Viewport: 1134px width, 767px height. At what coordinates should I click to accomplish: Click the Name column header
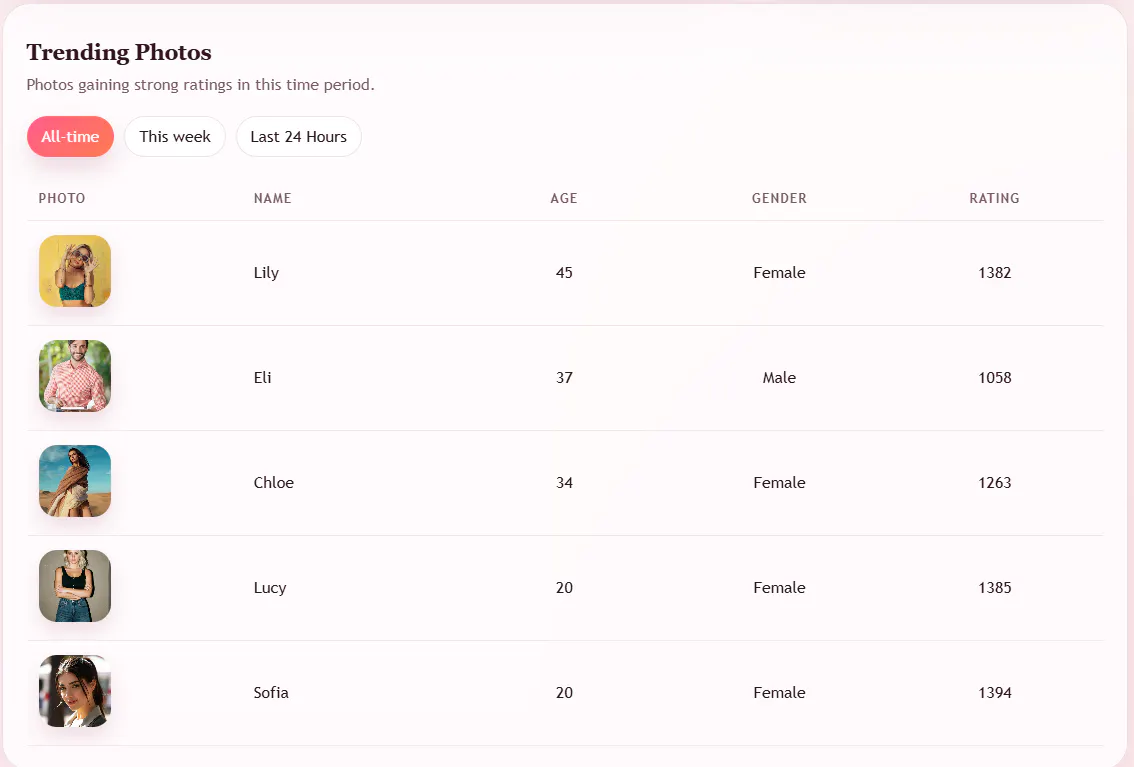click(273, 198)
